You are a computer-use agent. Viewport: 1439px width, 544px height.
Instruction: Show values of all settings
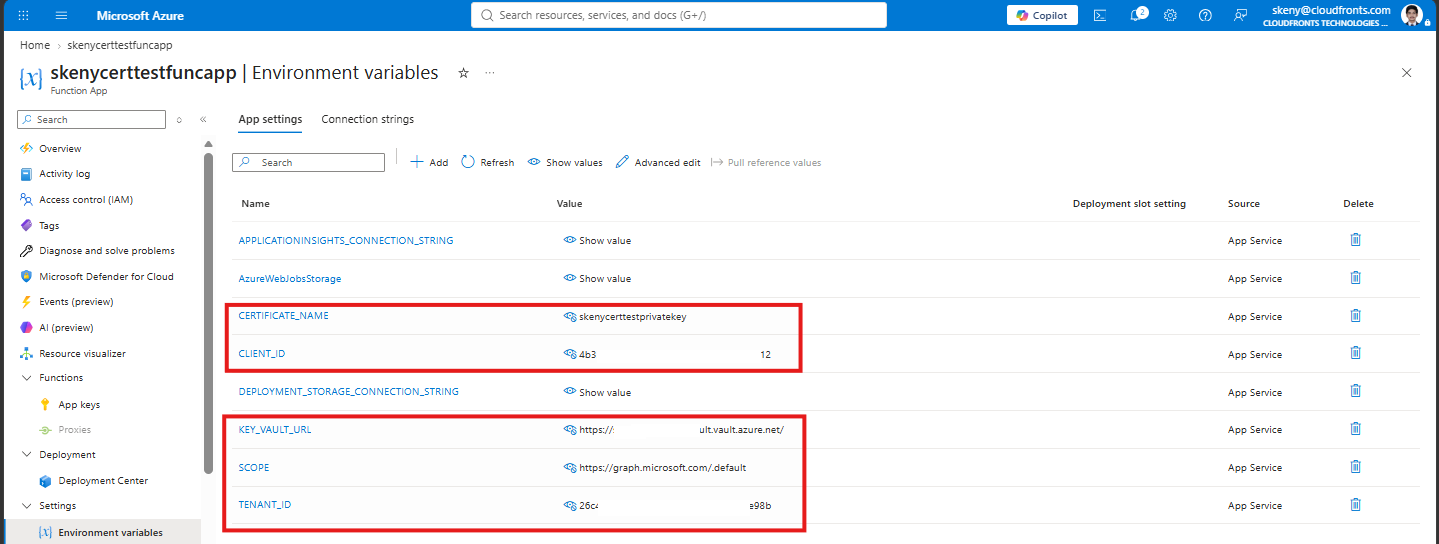(565, 162)
